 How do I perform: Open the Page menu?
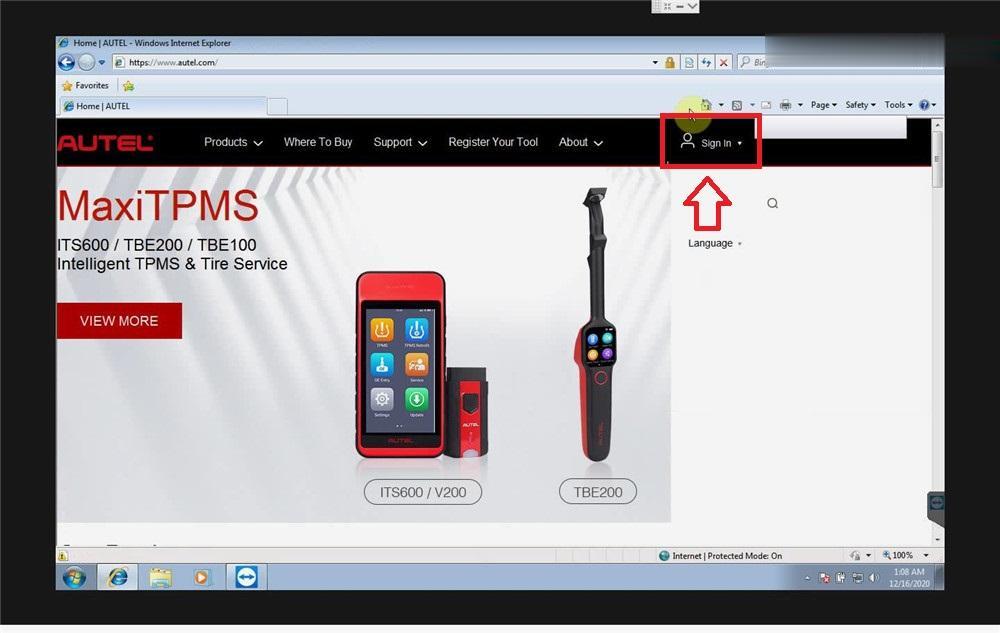click(823, 105)
